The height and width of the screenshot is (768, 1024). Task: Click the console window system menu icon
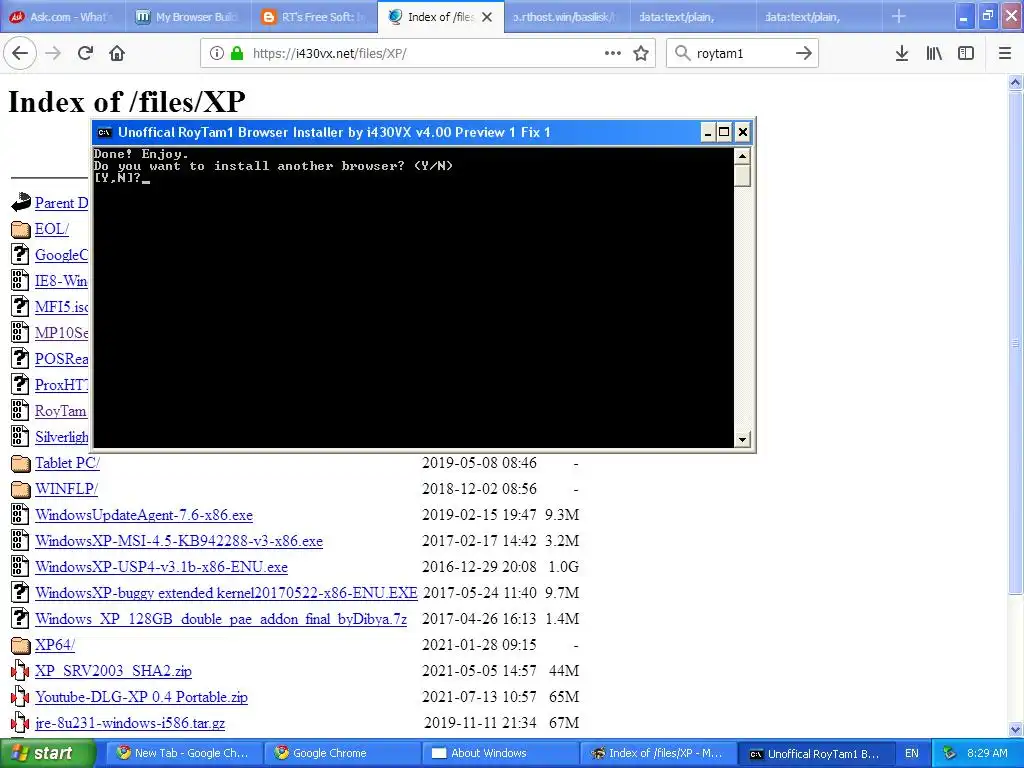tap(104, 133)
